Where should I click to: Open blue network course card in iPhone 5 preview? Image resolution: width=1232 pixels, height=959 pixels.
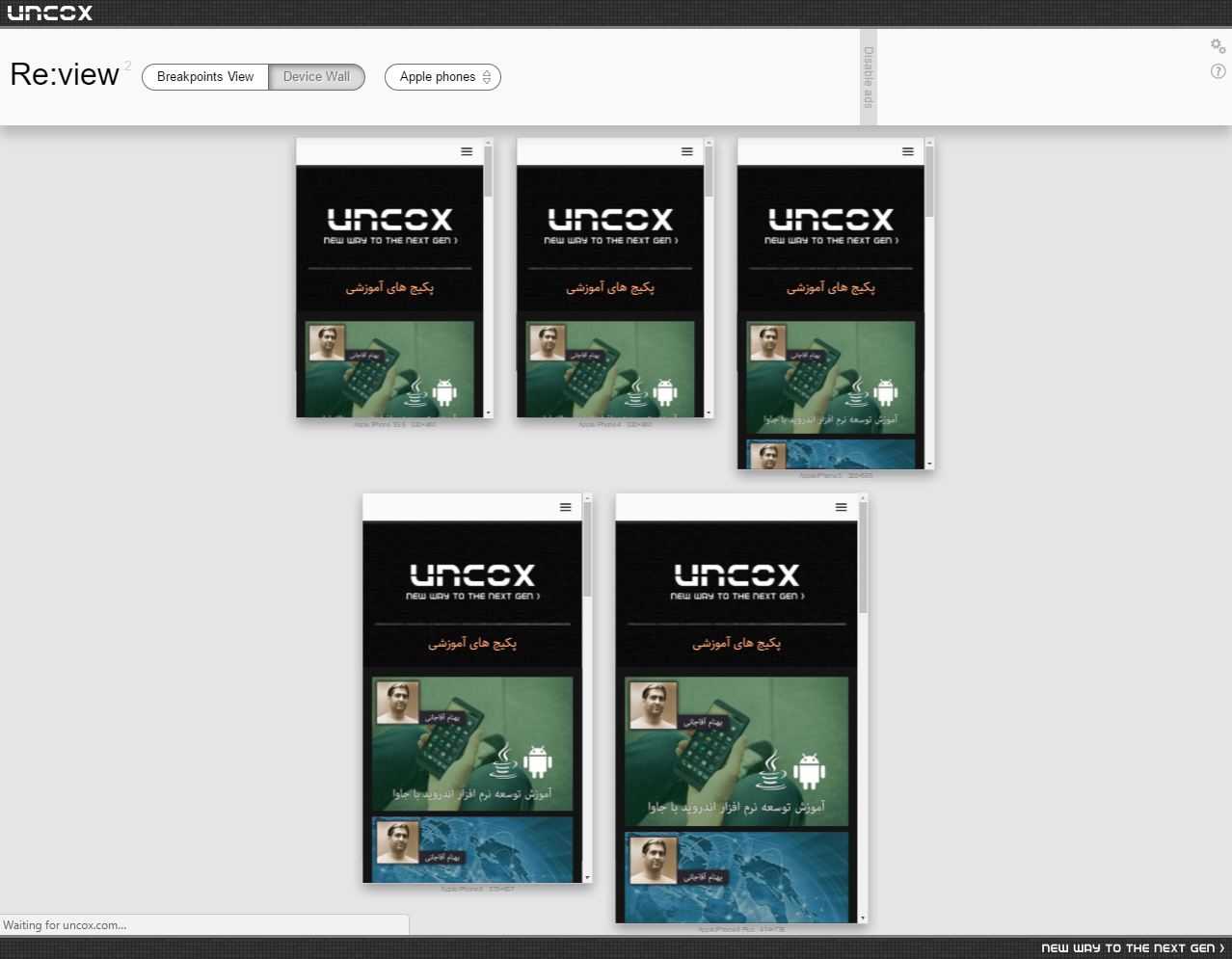[x=831, y=454]
